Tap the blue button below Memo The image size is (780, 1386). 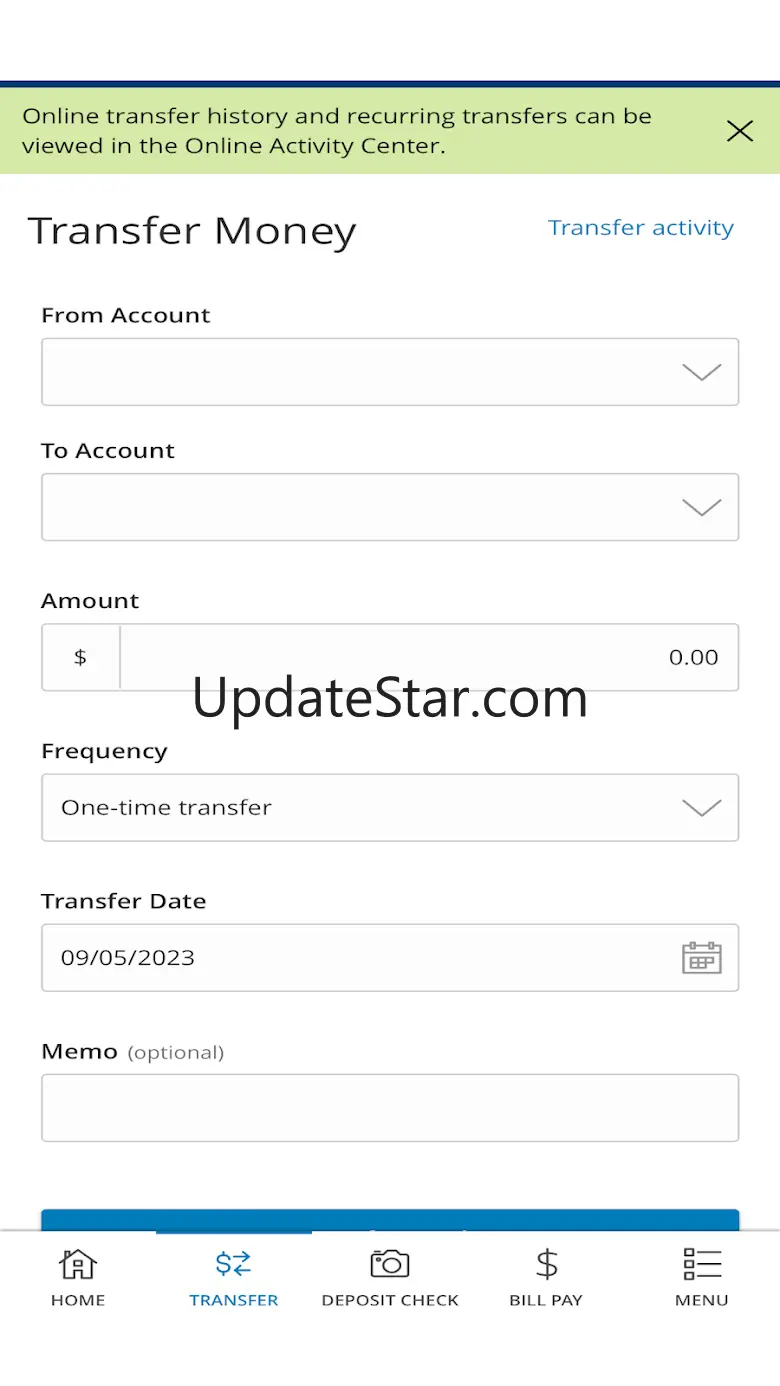pyautogui.click(x=390, y=1220)
